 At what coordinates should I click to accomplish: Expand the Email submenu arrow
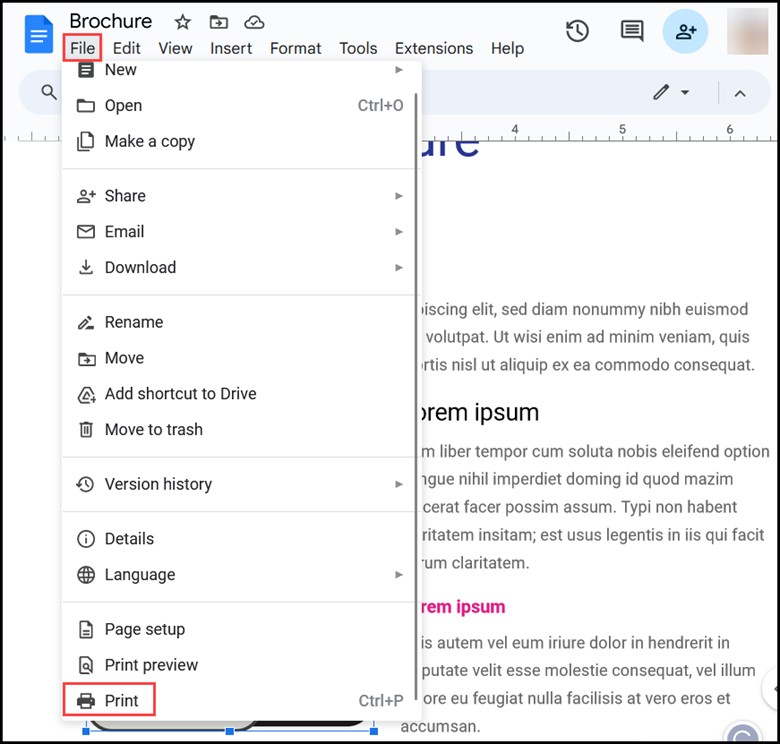[x=398, y=232]
